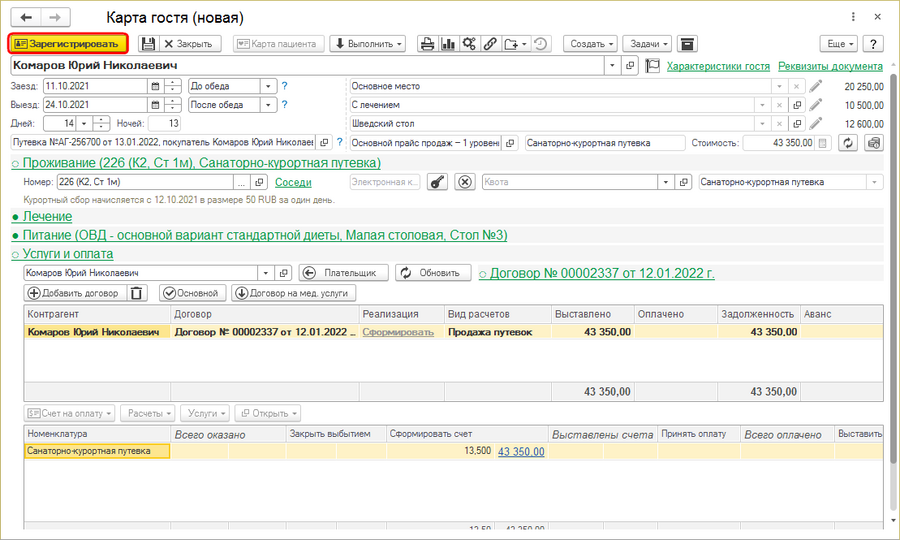Click the Зарегистрировать button

[x=68, y=44]
